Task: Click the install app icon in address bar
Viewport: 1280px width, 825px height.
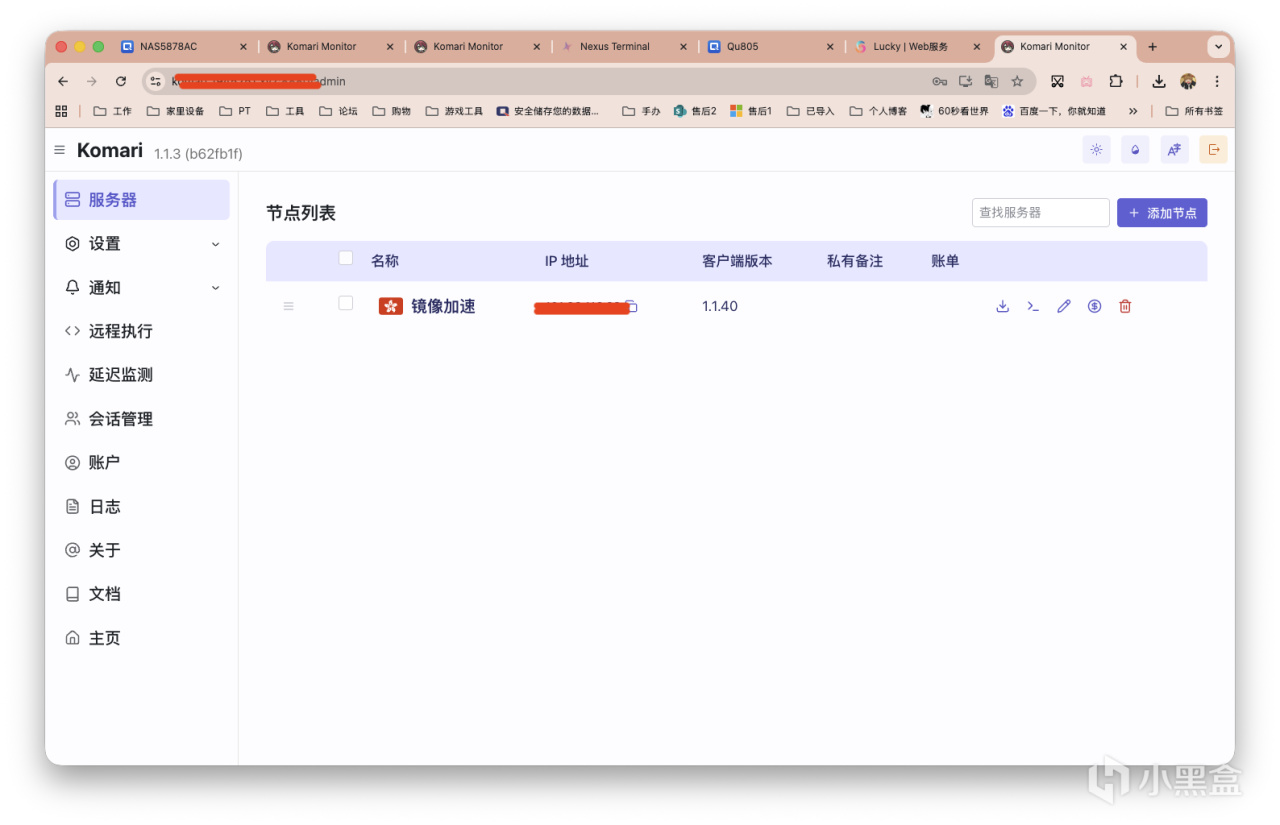Action: coord(965,82)
